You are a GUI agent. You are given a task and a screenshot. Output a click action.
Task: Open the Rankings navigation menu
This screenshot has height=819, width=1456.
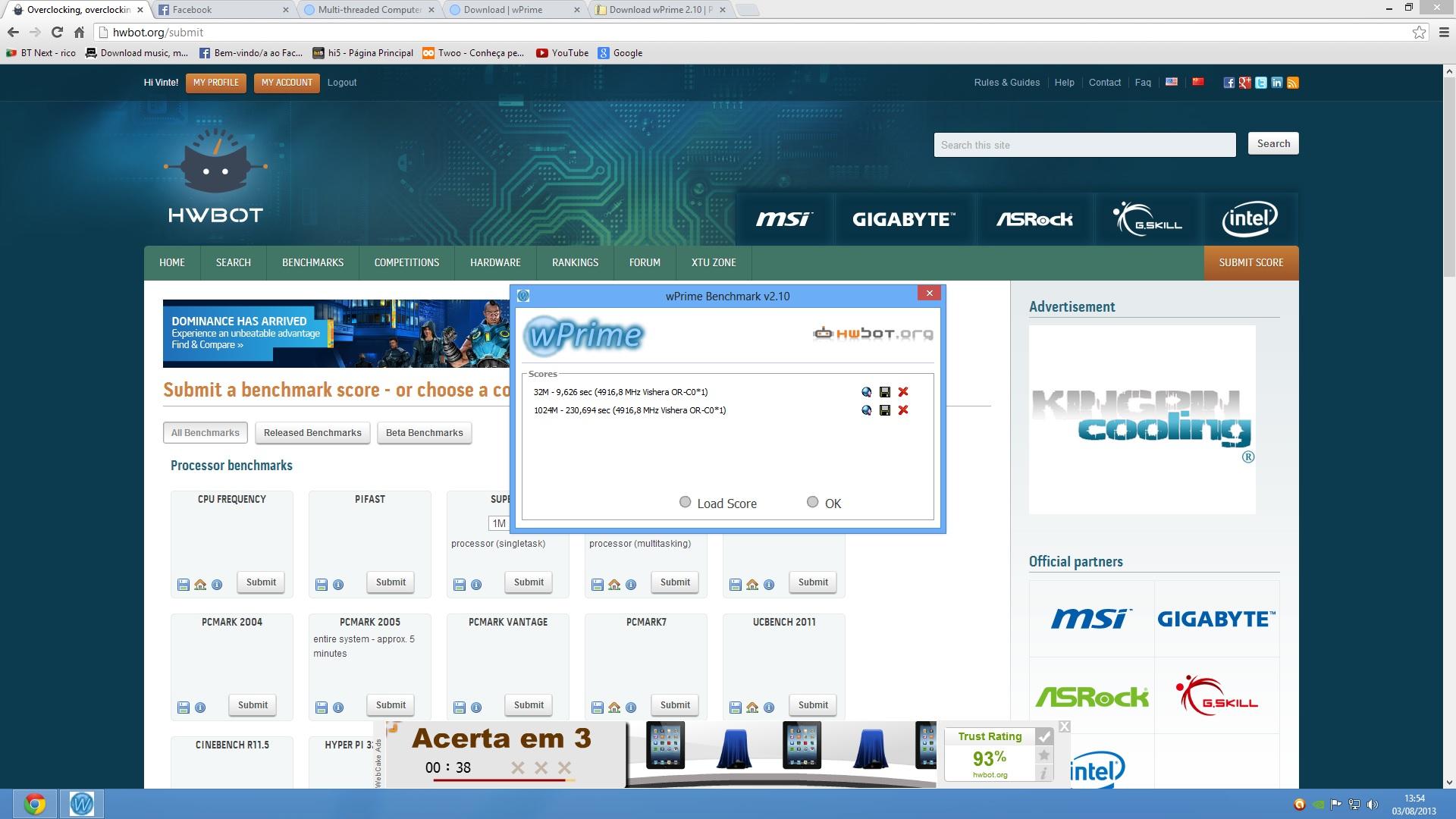tap(575, 262)
